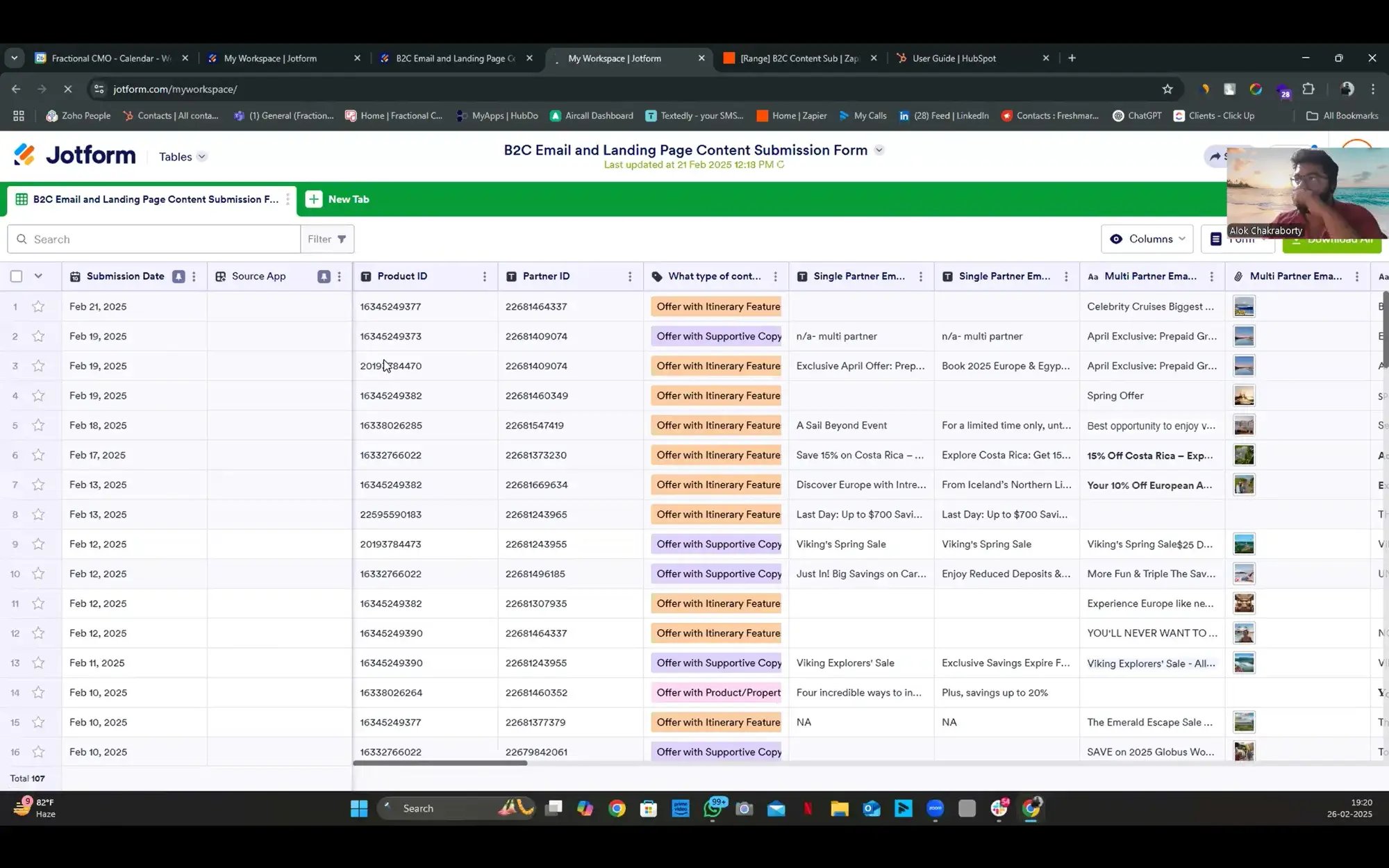
Task: Open Submission Date column options menu
Action: coord(194,276)
